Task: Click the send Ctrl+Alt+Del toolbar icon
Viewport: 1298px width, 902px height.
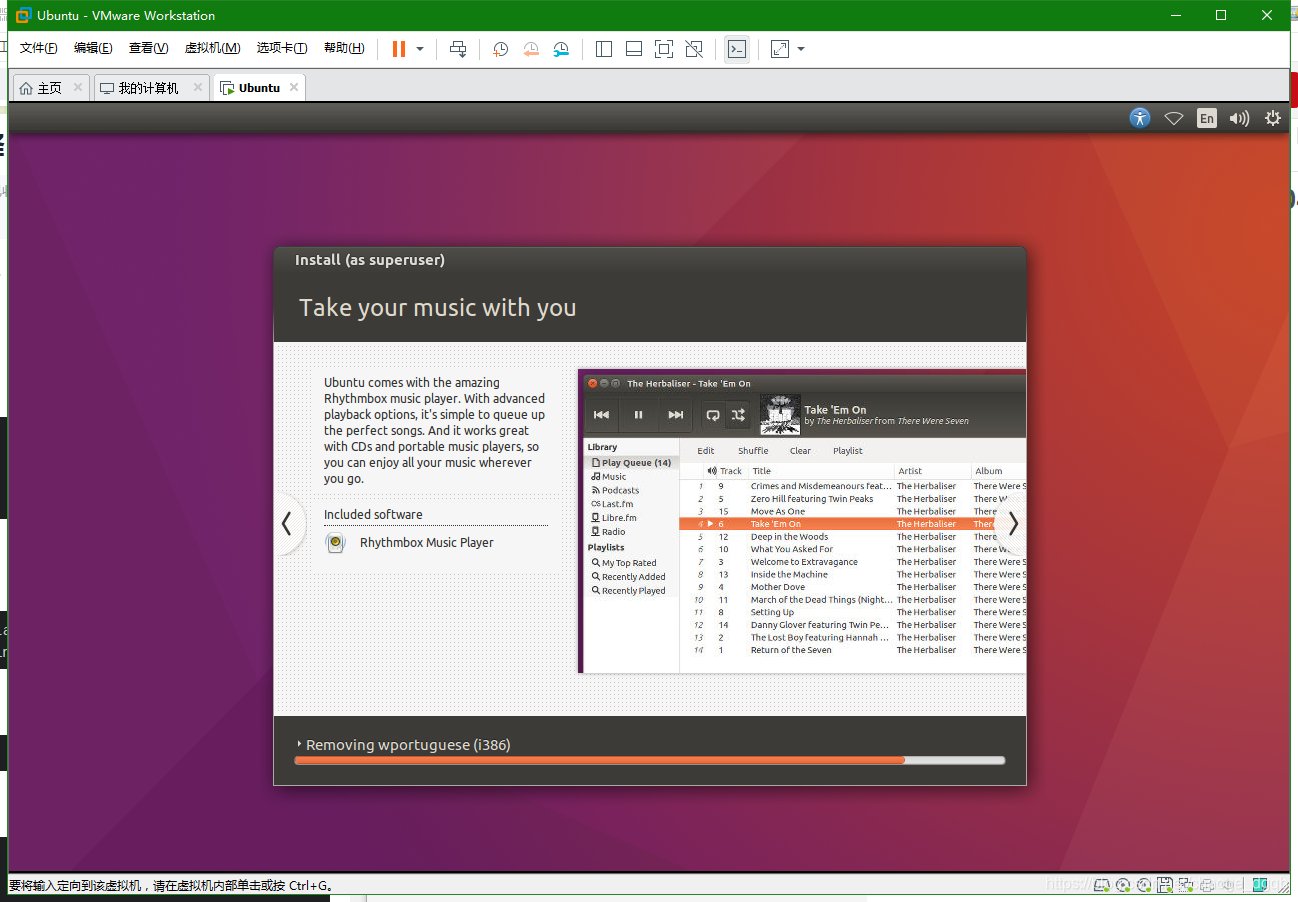Action: [x=458, y=49]
